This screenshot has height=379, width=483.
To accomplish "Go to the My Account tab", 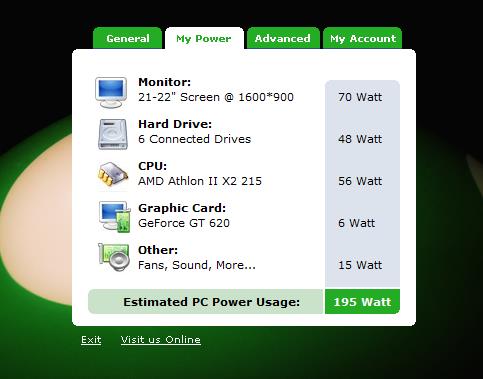I will 363,38.
